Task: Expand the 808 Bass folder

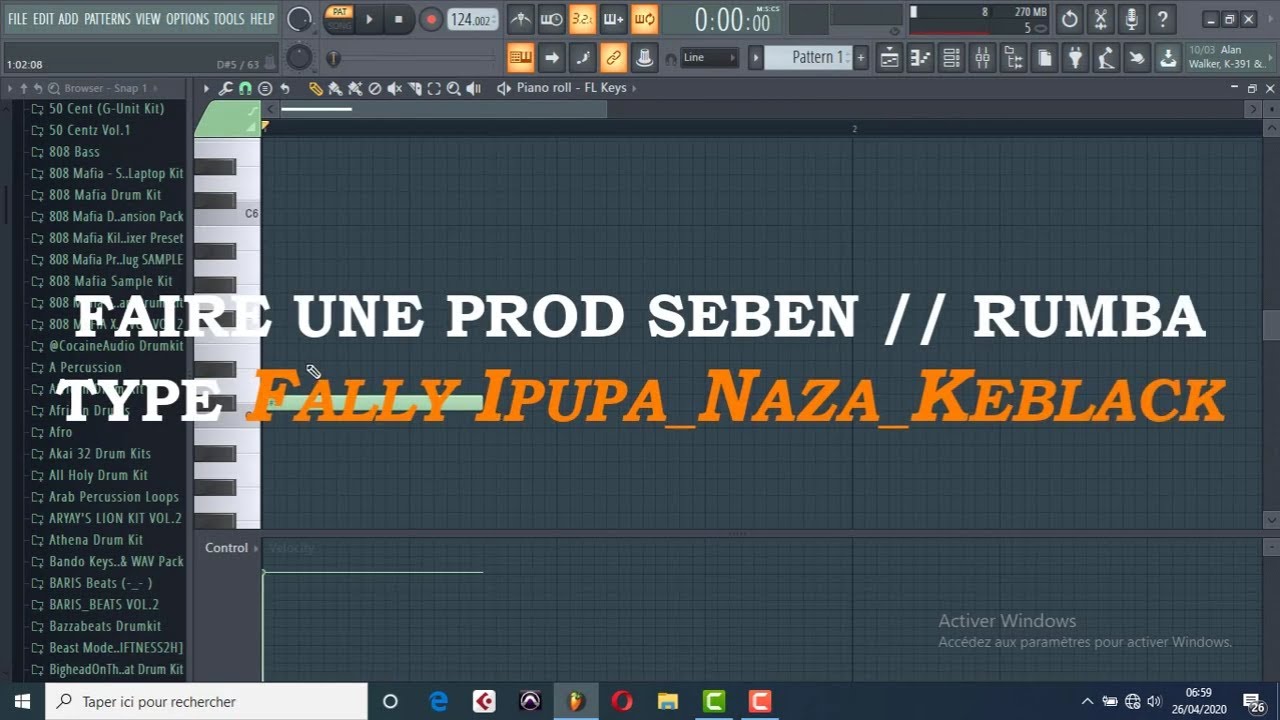Action: tap(74, 152)
